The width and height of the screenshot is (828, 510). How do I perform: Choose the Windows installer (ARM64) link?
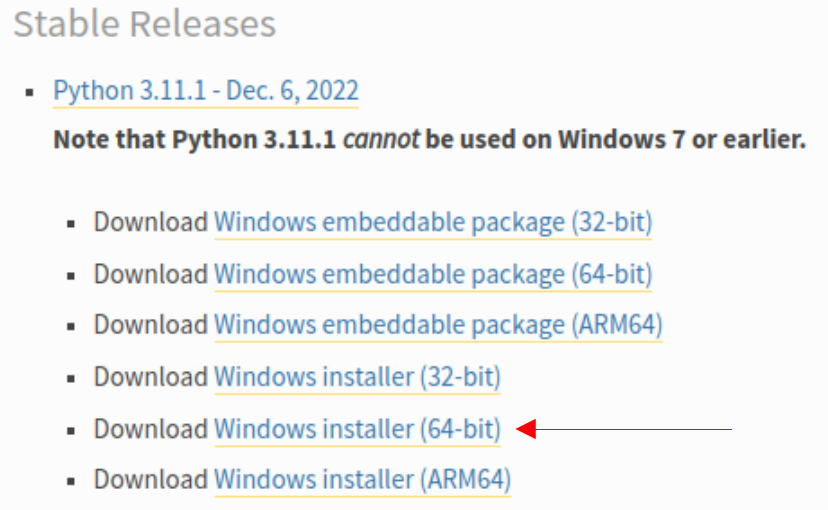click(x=362, y=480)
